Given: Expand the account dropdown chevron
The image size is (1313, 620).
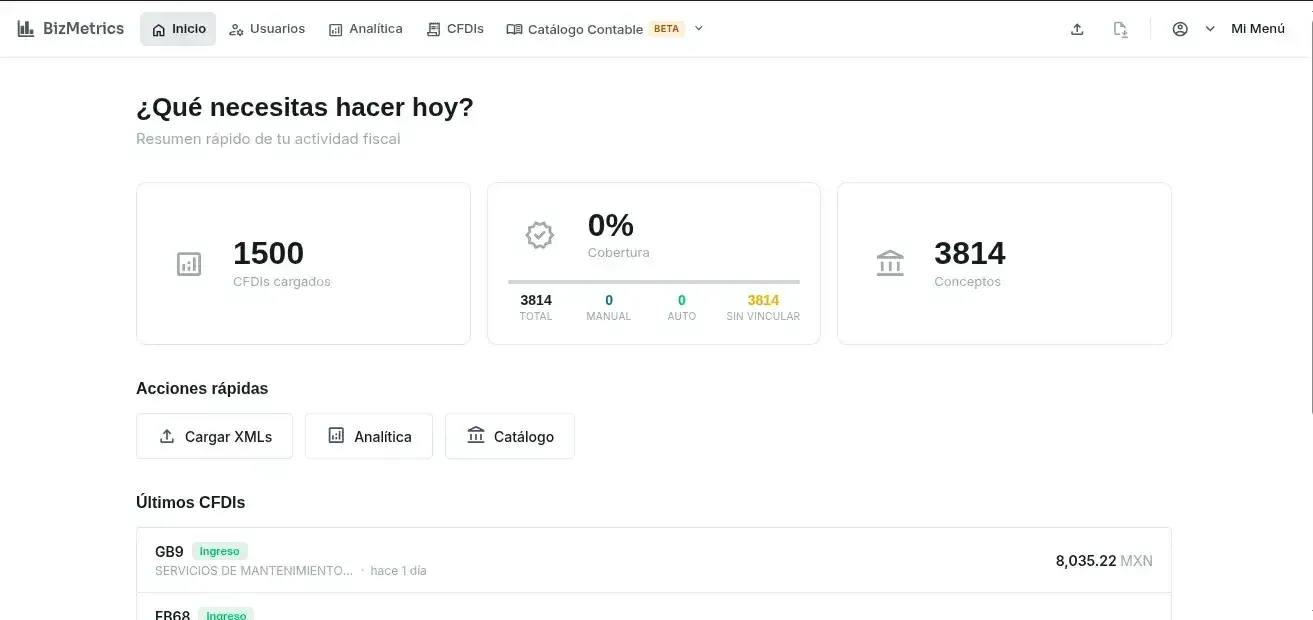Looking at the screenshot, I should coord(1210,29).
